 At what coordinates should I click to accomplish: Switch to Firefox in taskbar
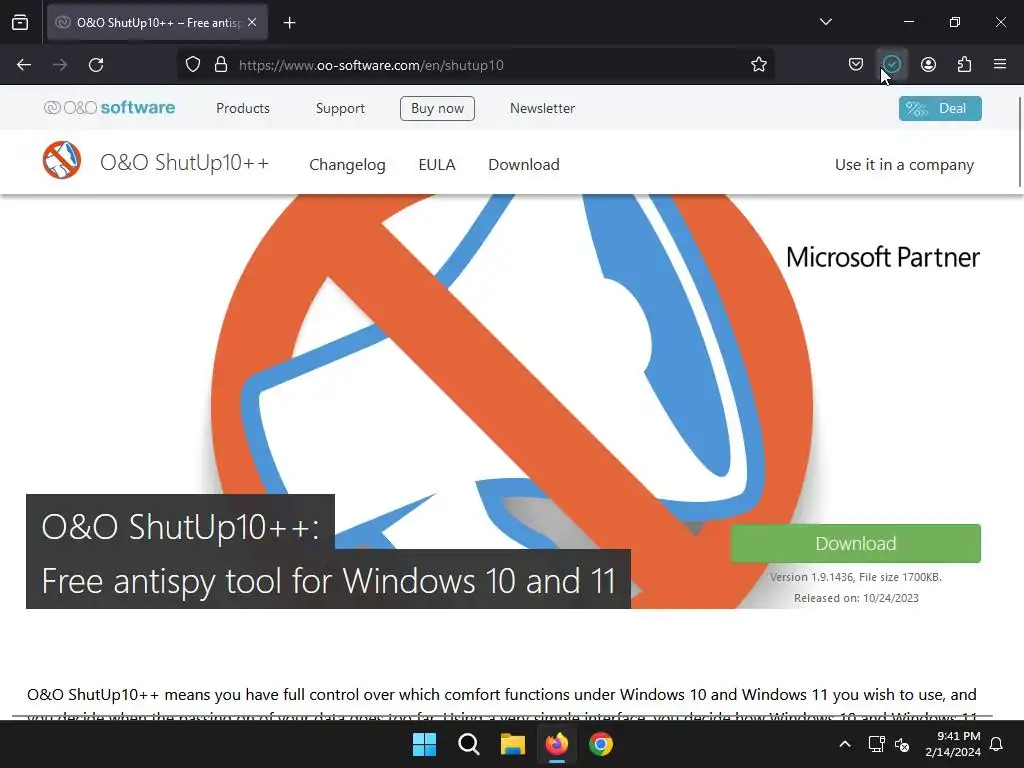pos(556,744)
